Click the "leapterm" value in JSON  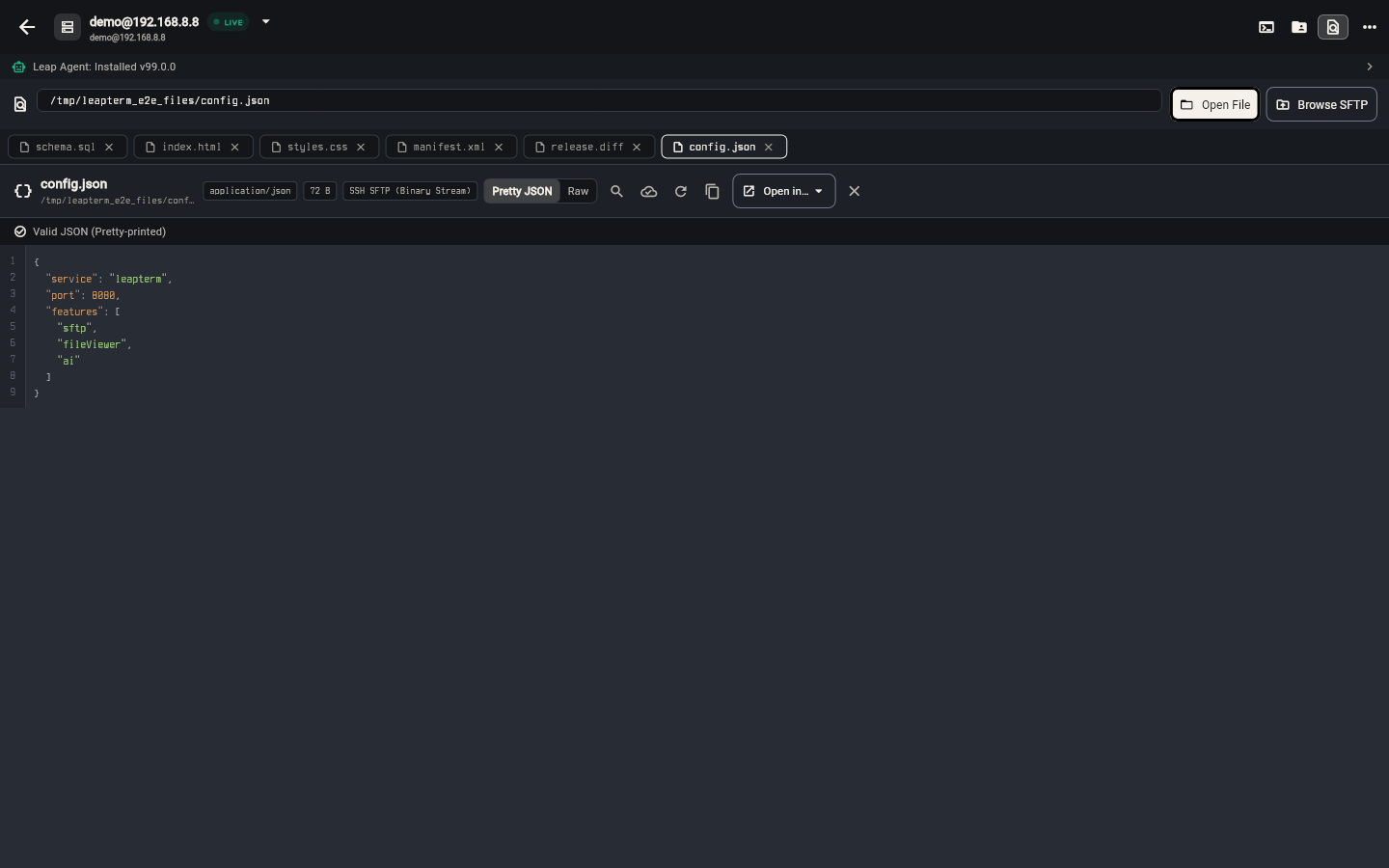[x=138, y=279]
